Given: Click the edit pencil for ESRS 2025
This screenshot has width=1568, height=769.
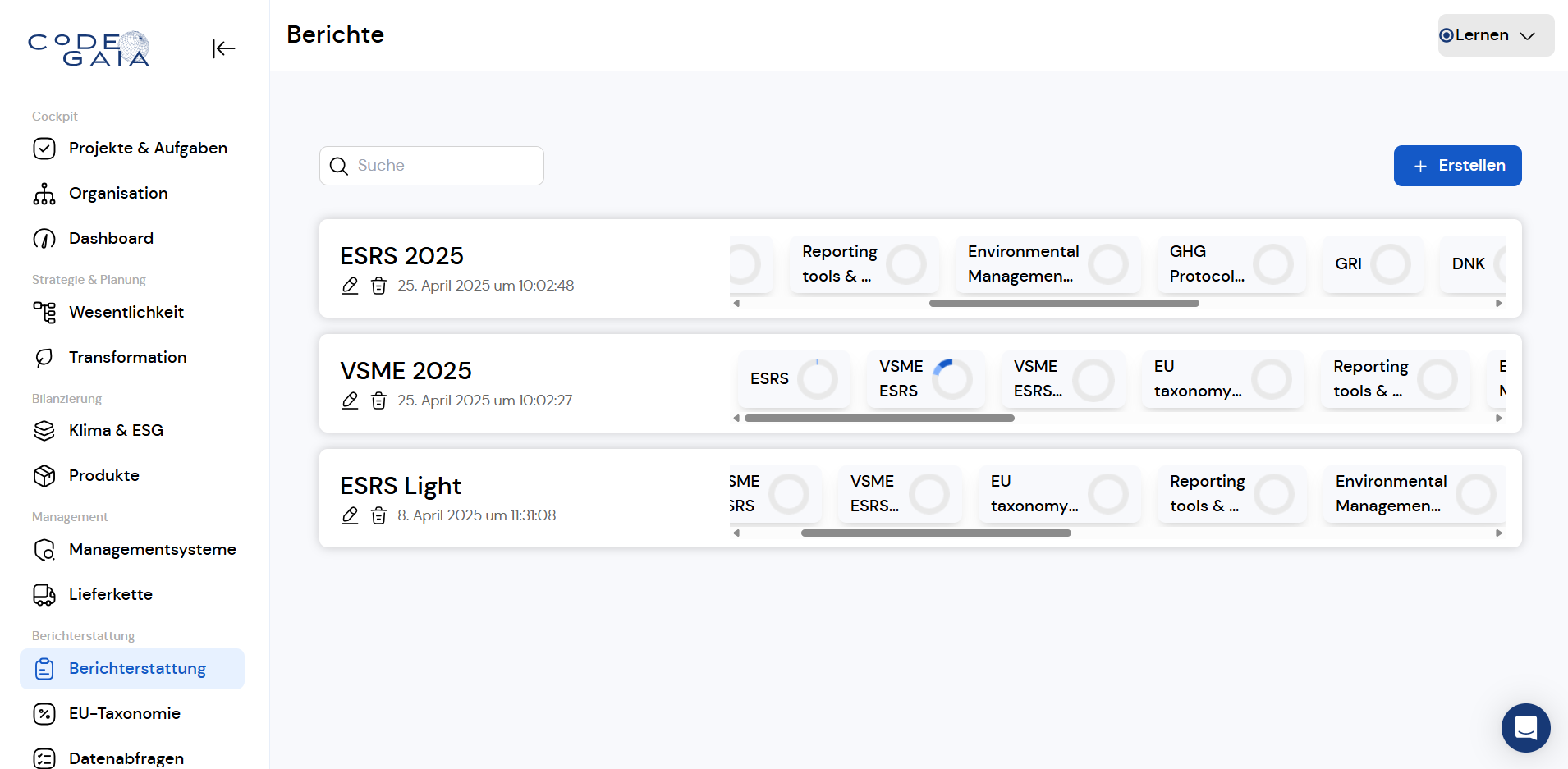Looking at the screenshot, I should [x=350, y=286].
